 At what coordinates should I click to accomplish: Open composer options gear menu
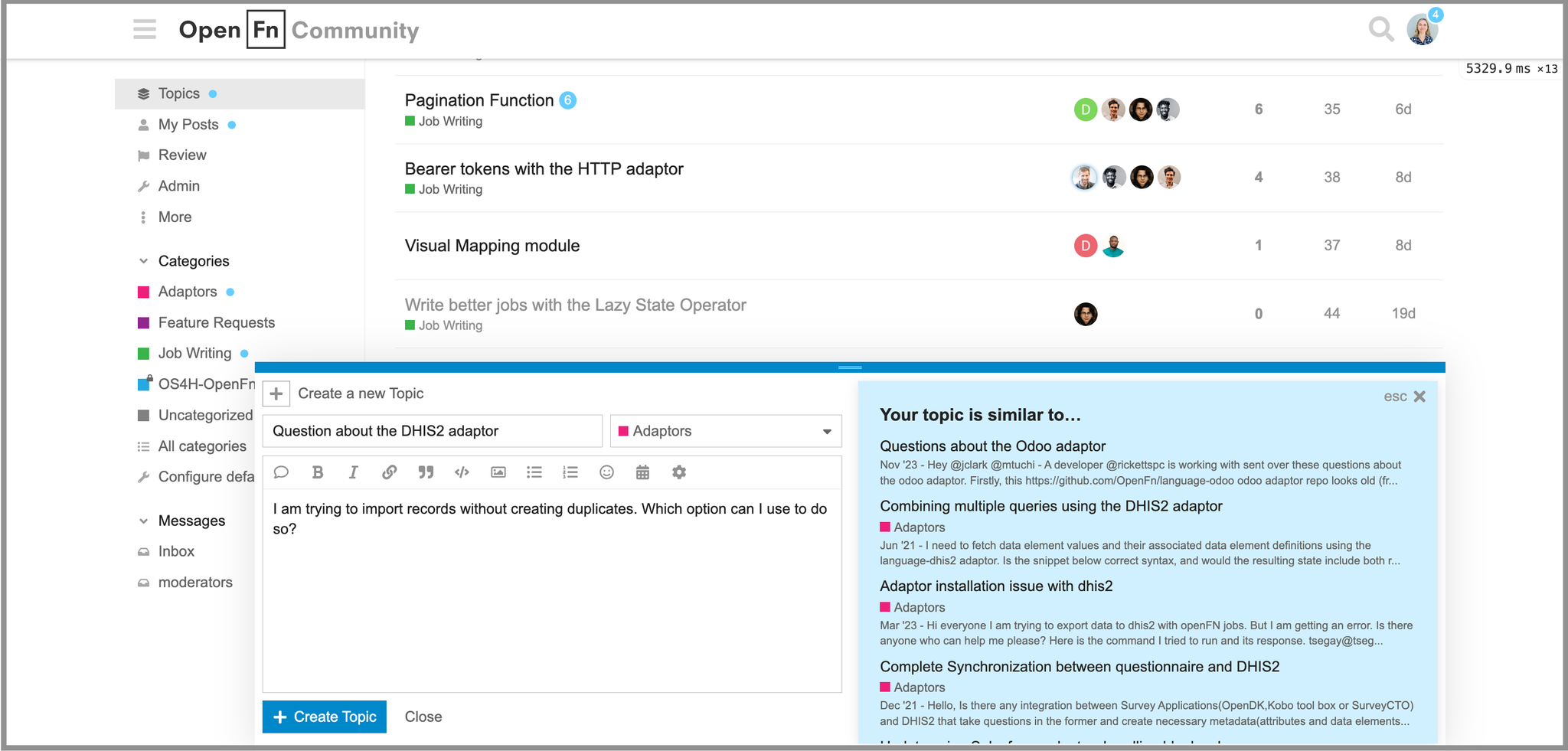[679, 472]
